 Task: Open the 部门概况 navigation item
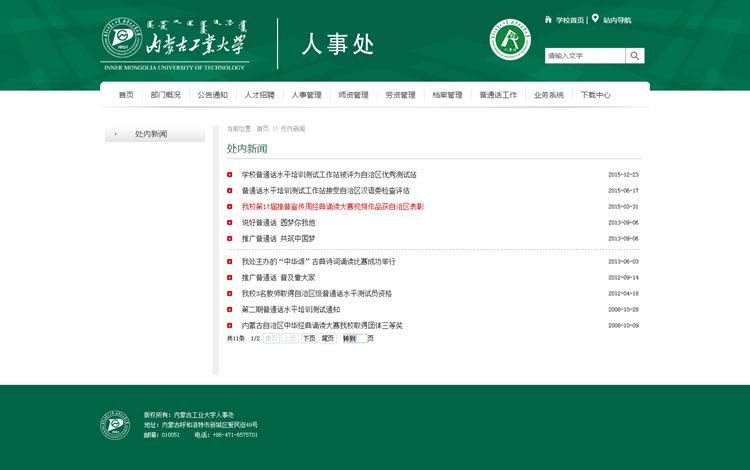[x=166, y=95]
